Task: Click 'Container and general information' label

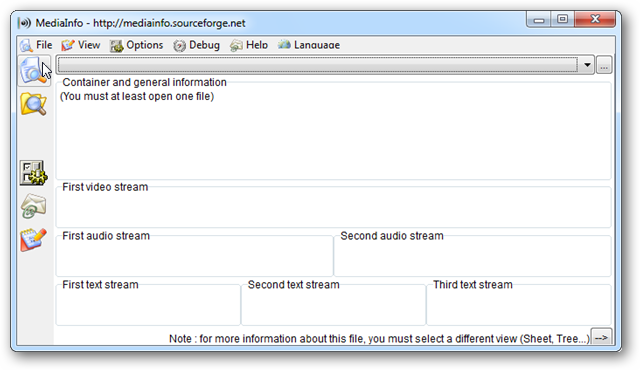Action: pos(144,82)
